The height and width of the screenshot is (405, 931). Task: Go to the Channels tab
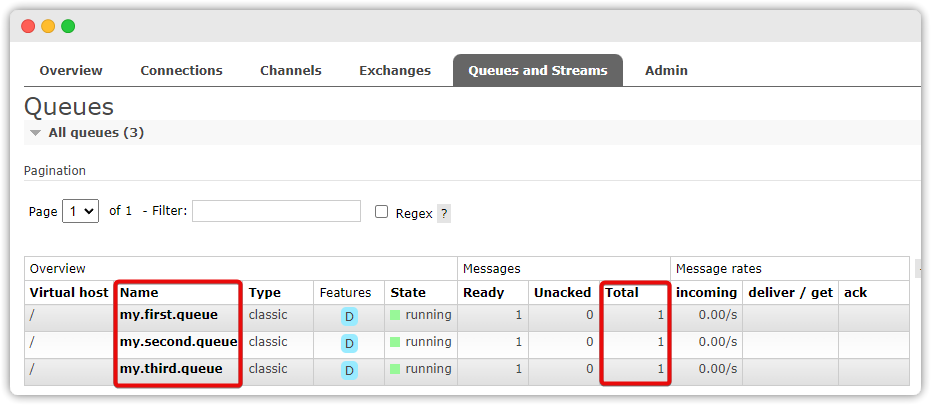point(290,70)
